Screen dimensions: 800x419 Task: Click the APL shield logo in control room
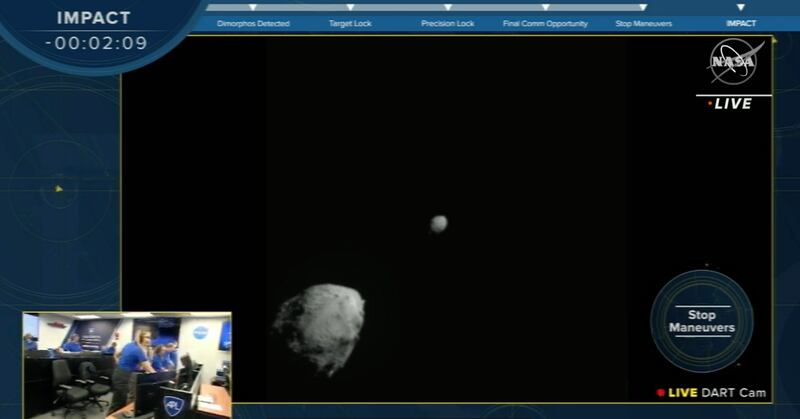tap(172, 405)
